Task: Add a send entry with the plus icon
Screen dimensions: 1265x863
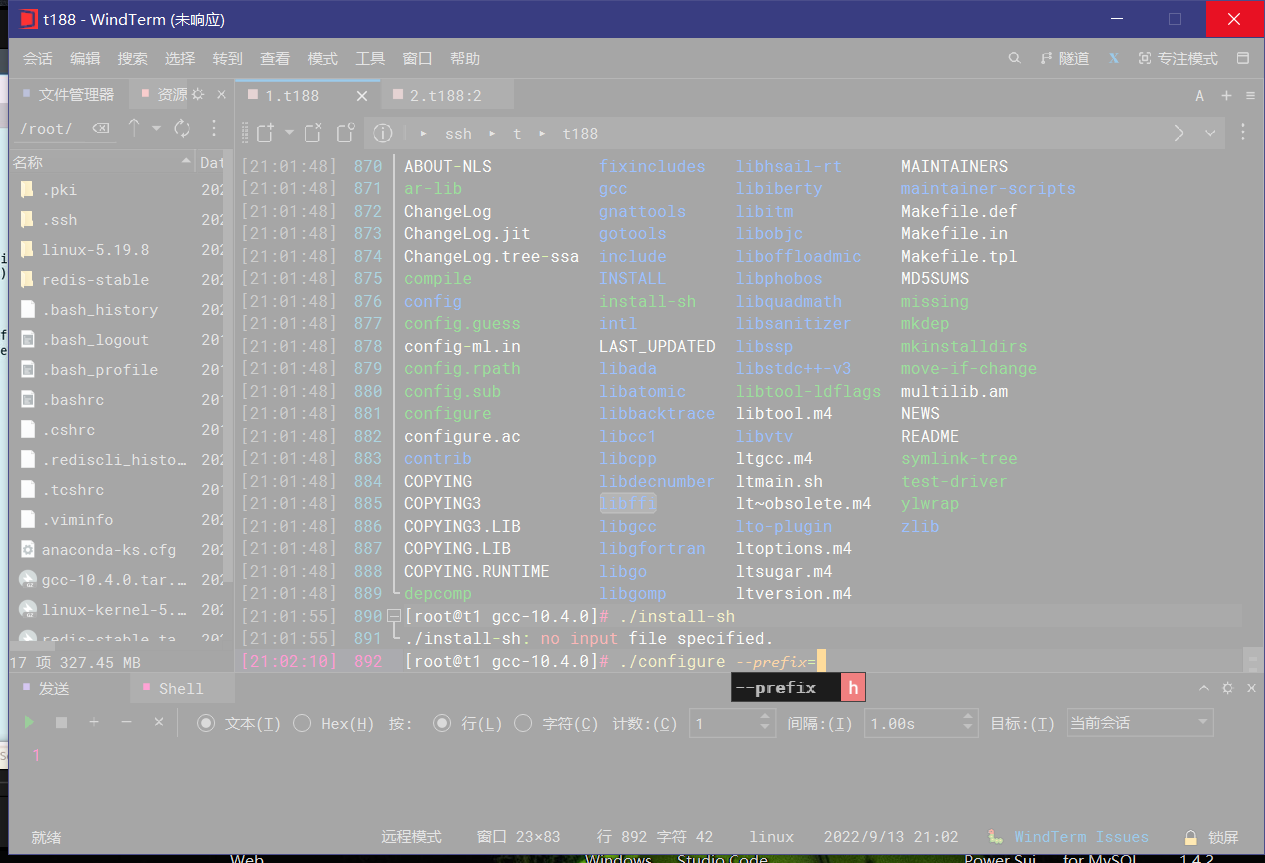Action: [x=94, y=722]
